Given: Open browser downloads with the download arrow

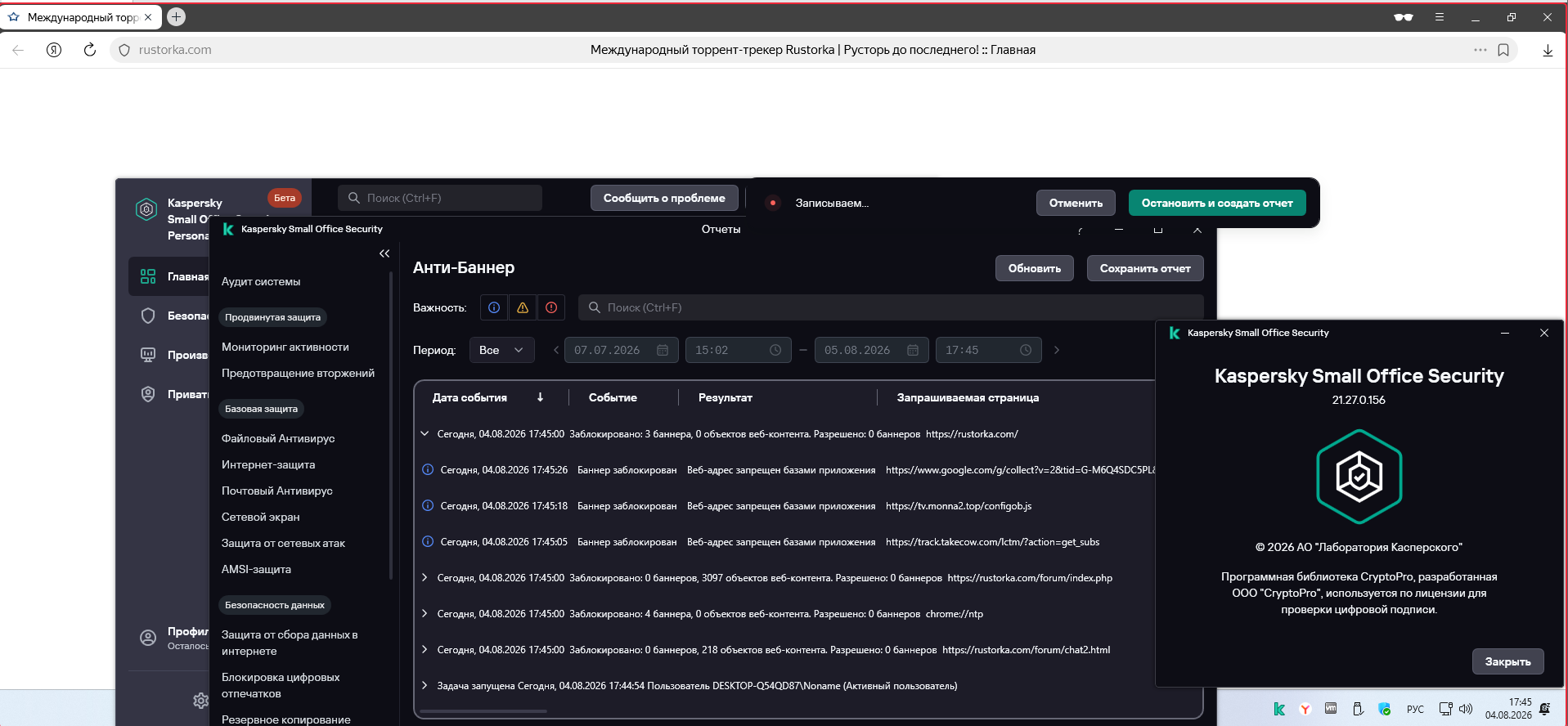Looking at the screenshot, I should coord(1548,50).
